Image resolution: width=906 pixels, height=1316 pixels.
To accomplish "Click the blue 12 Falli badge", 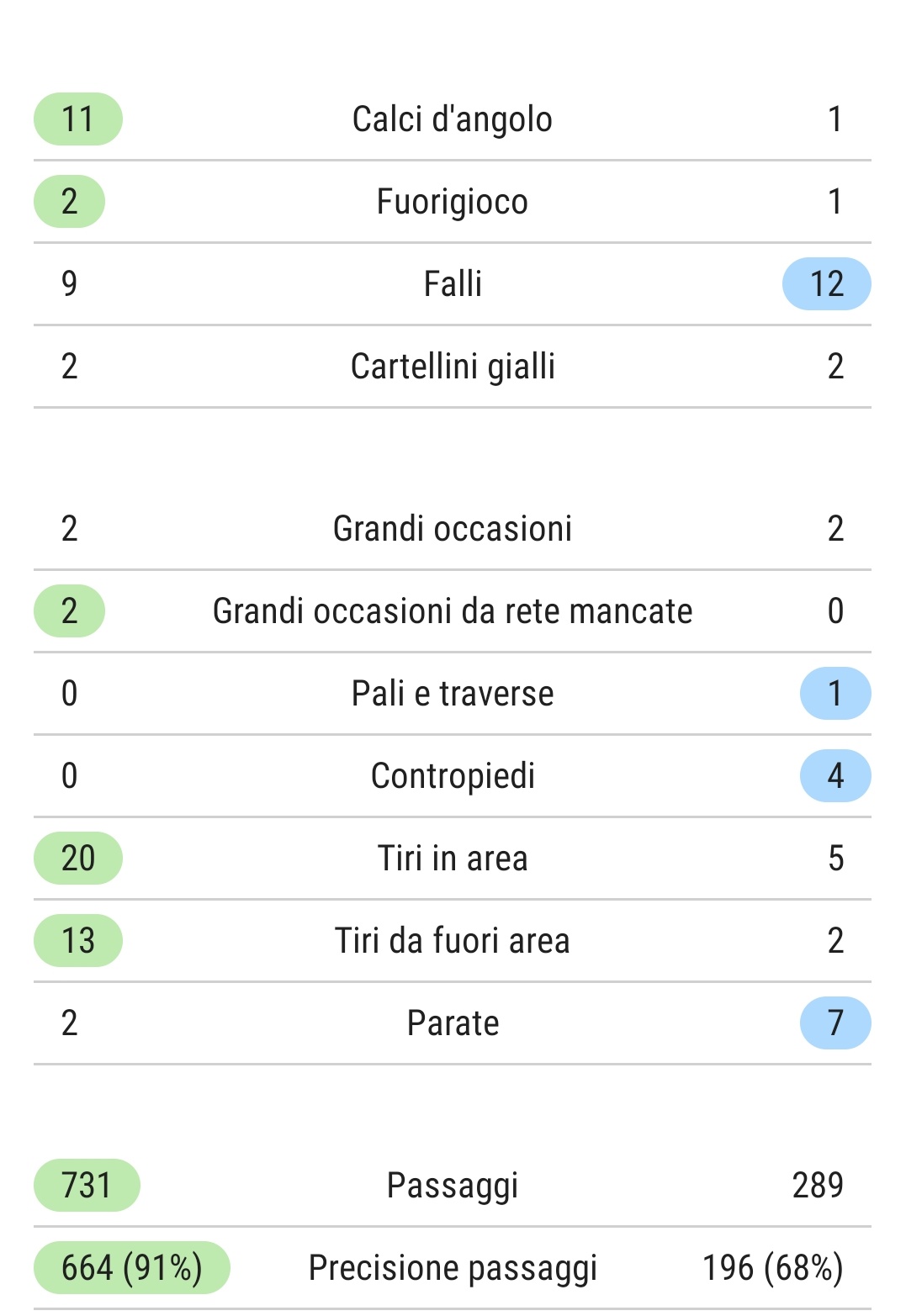I will pos(827,283).
